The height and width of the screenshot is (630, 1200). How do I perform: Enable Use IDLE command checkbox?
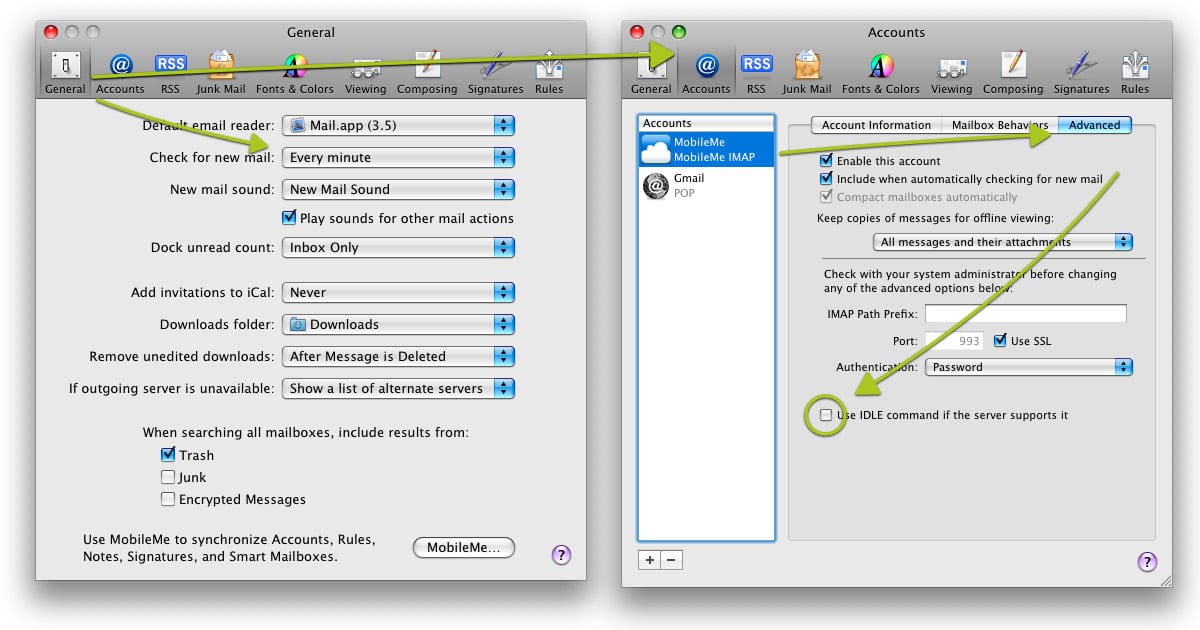pos(826,415)
